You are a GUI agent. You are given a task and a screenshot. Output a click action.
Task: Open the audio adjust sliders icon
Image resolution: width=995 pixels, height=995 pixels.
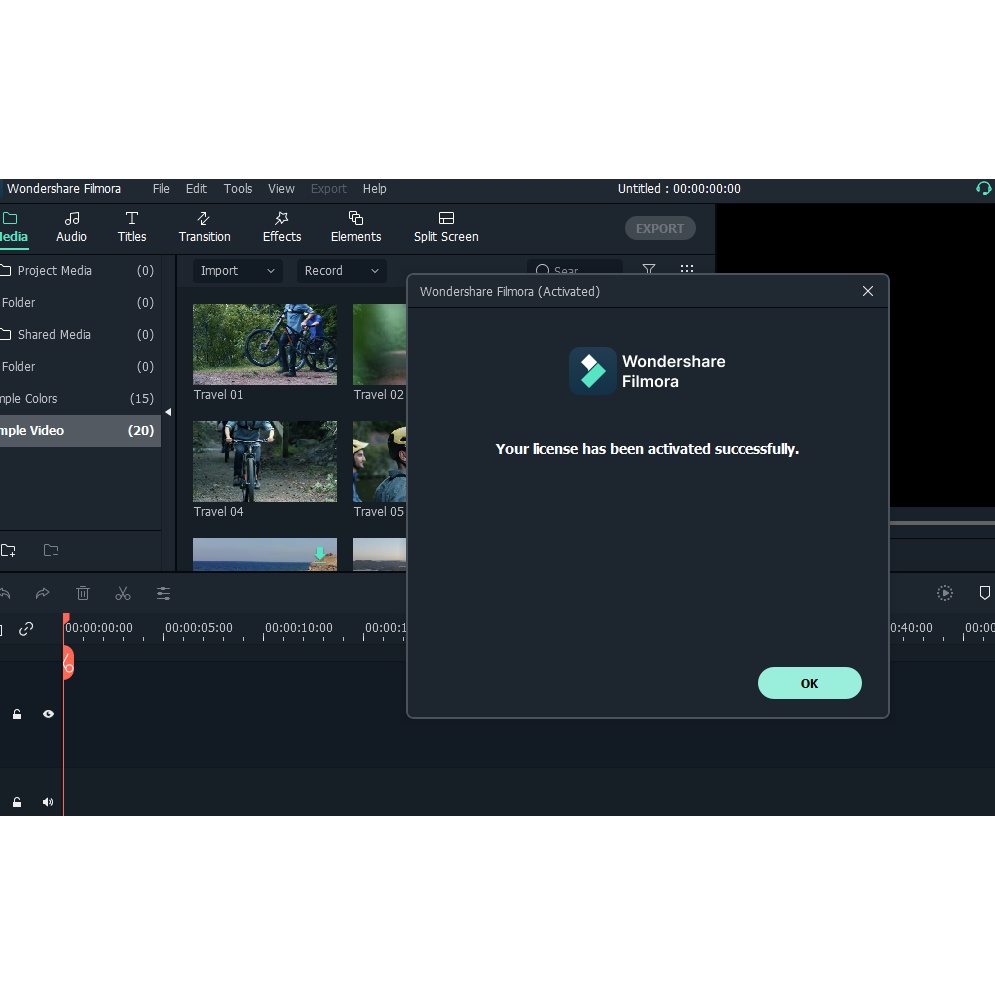pos(163,593)
